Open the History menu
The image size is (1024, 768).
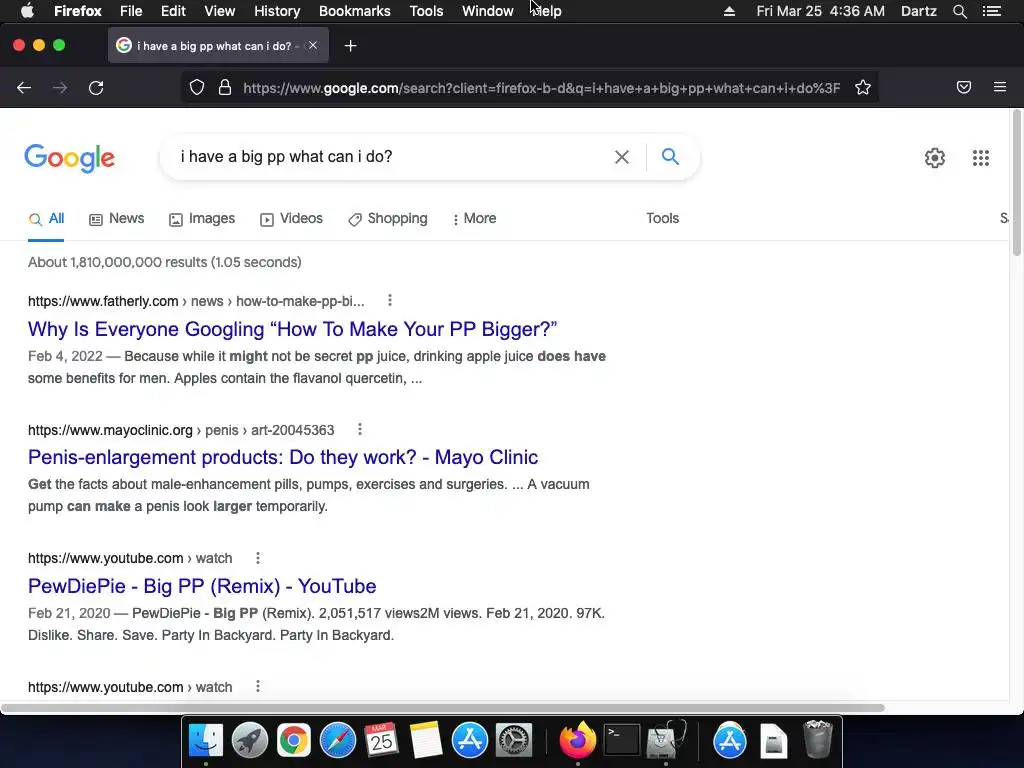tap(277, 11)
